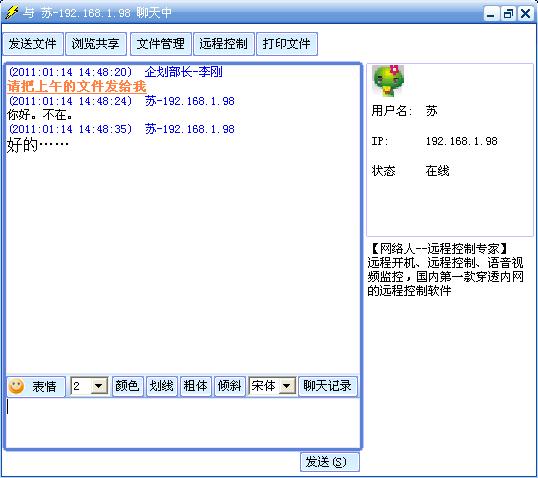Open 颜色 text color picker
Image resolution: width=538 pixels, height=478 pixels.
point(127,386)
